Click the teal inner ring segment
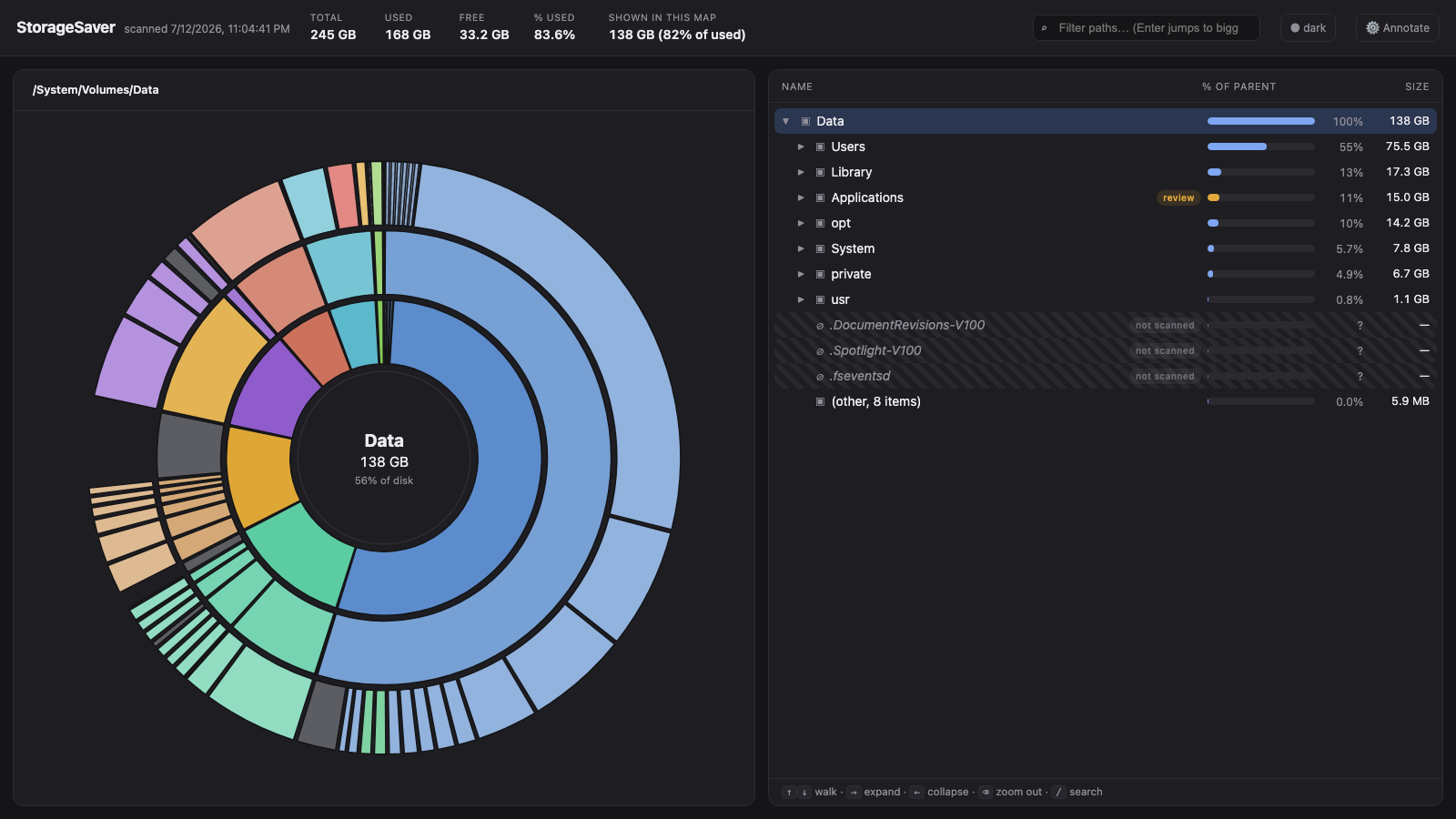Viewport: 1456px width, 819px height. pos(358,334)
